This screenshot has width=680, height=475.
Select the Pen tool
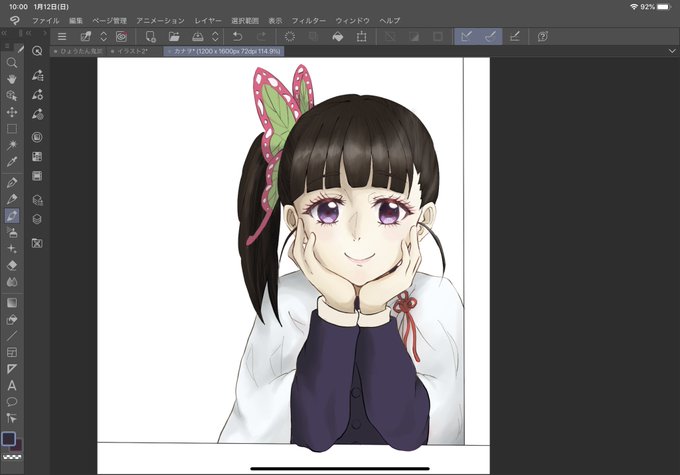click(x=12, y=182)
